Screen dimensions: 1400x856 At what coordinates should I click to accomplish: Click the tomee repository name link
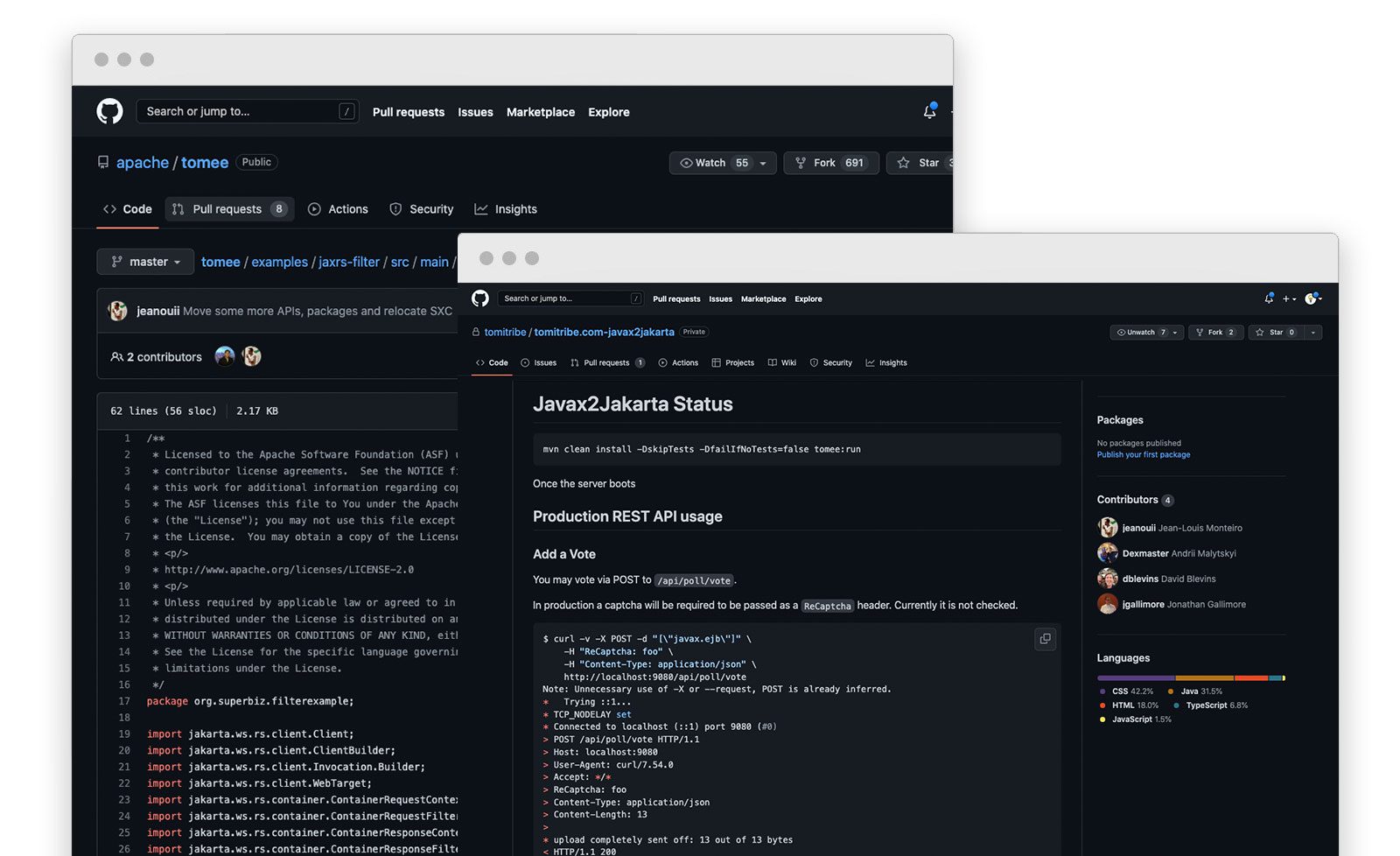tap(205, 163)
